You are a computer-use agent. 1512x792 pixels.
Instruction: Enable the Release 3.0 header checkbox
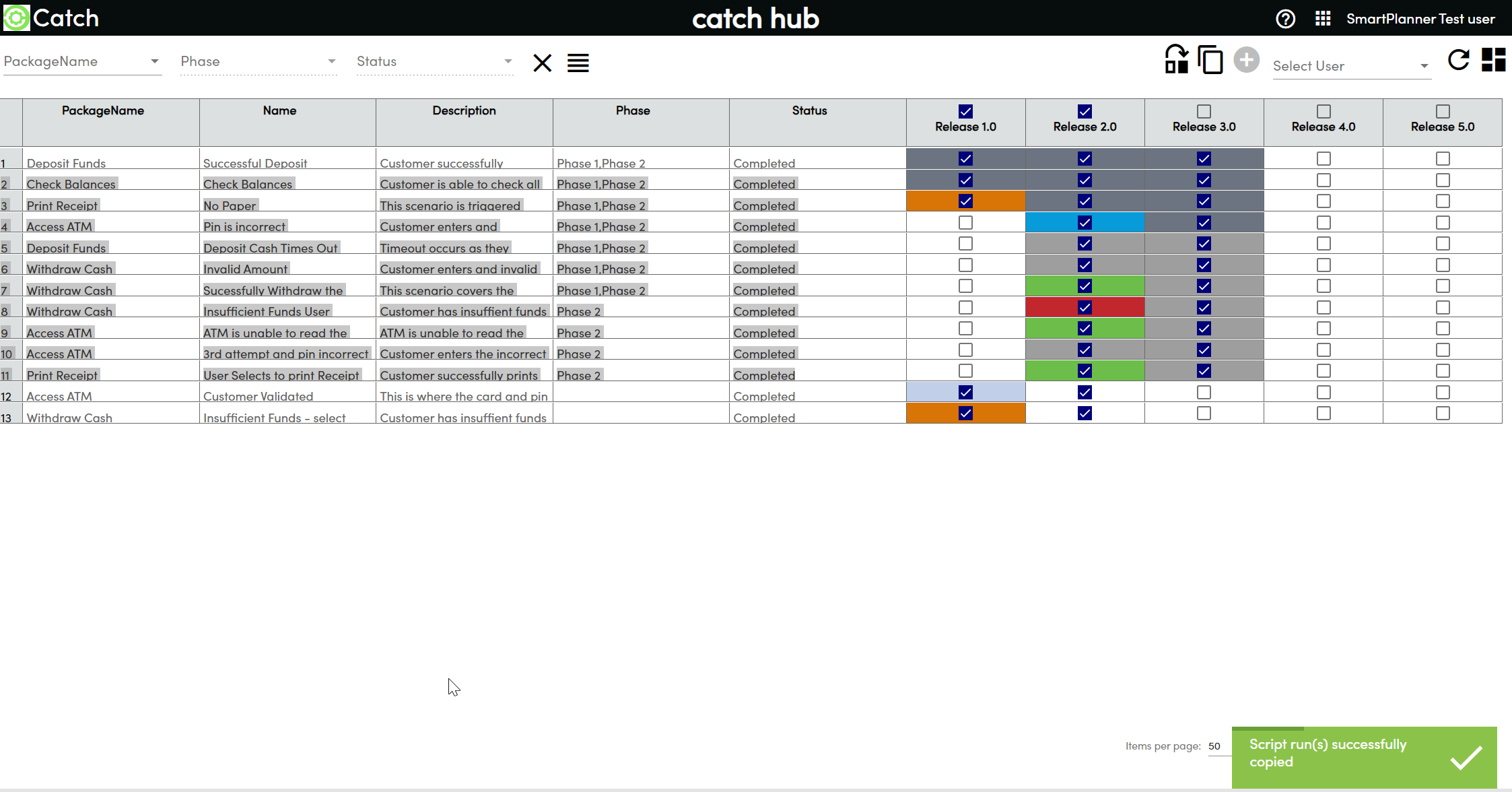coord(1204,111)
